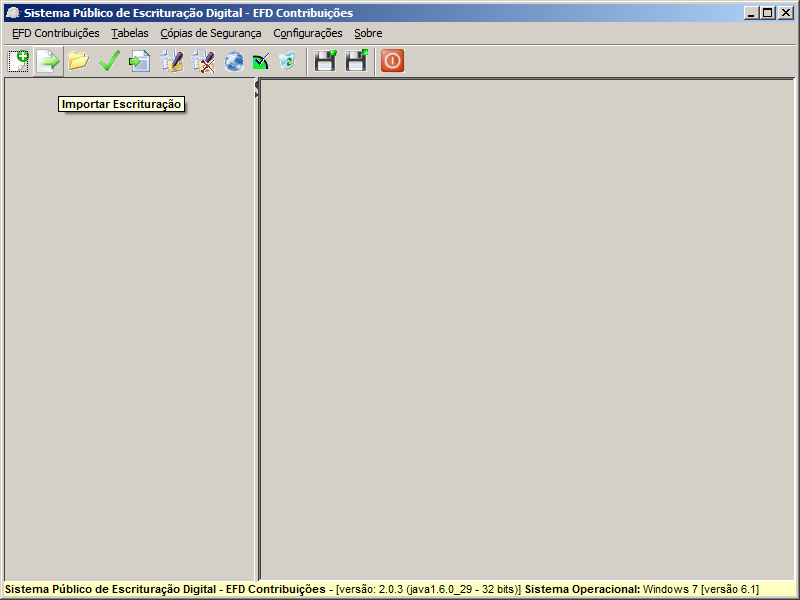Click the floppy disk icon next to the recycle bin

click(x=326, y=61)
